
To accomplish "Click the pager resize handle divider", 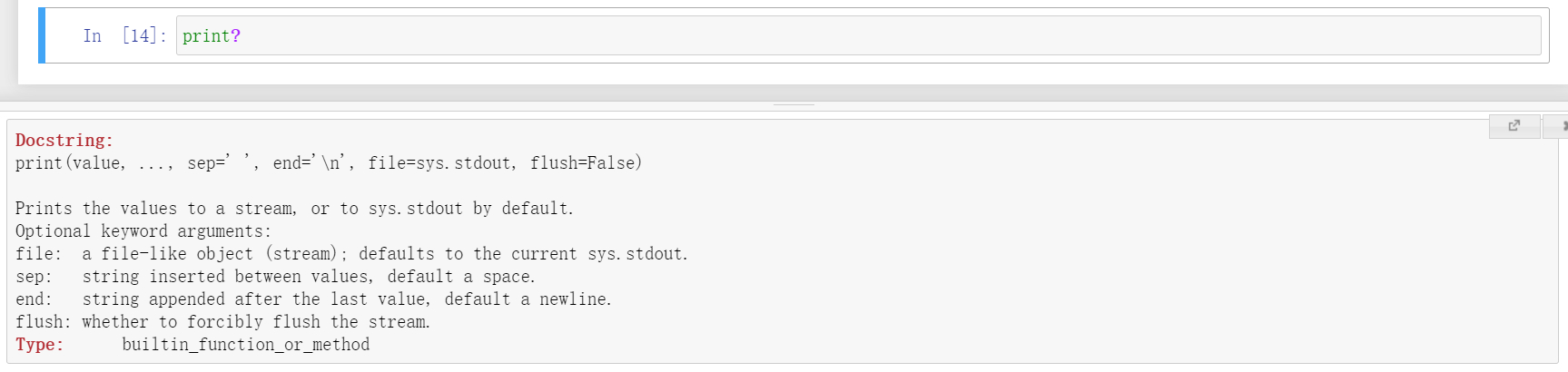I will [x=794, y=105].
